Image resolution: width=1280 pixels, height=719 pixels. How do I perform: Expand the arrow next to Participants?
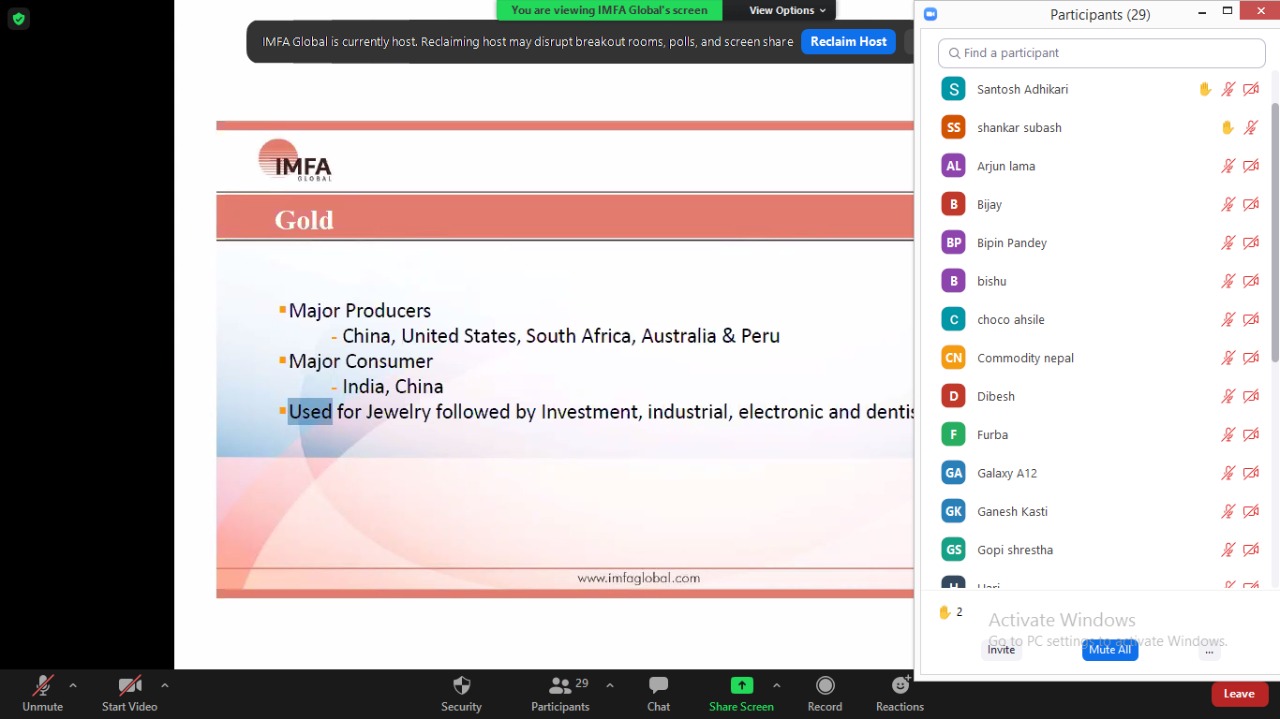click(x=610, y=686)
